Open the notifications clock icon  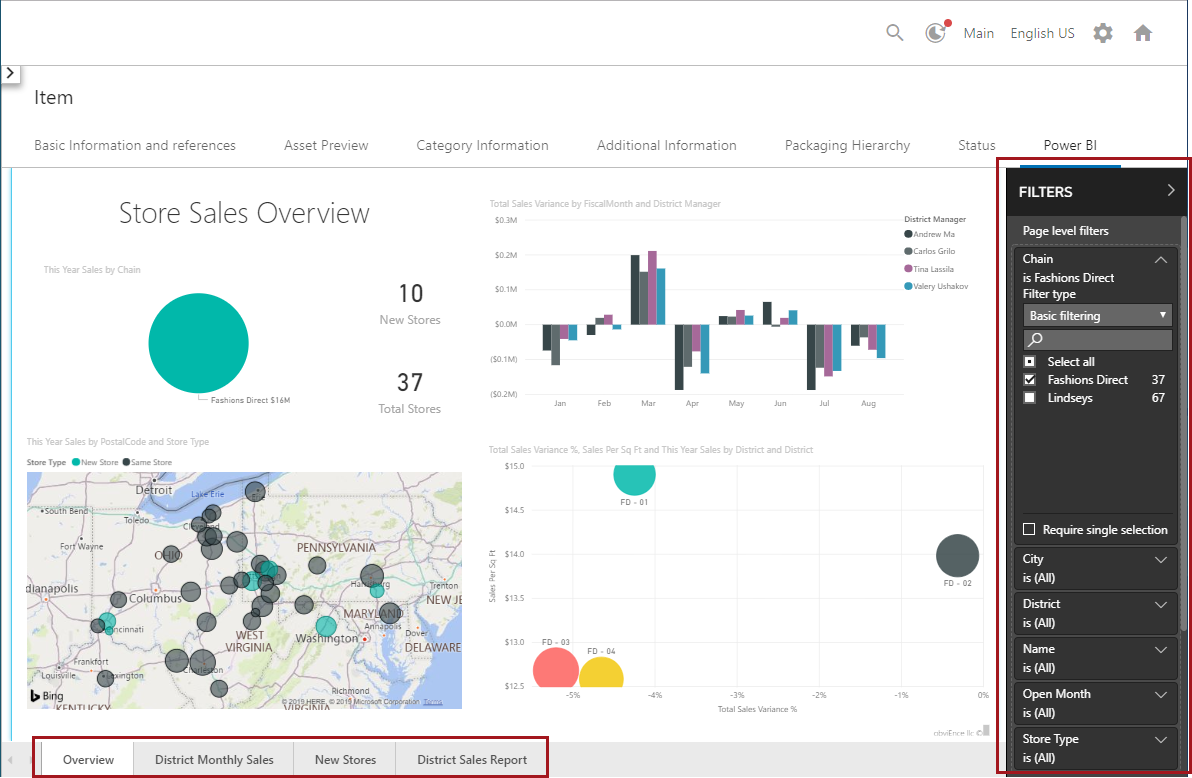935,33
